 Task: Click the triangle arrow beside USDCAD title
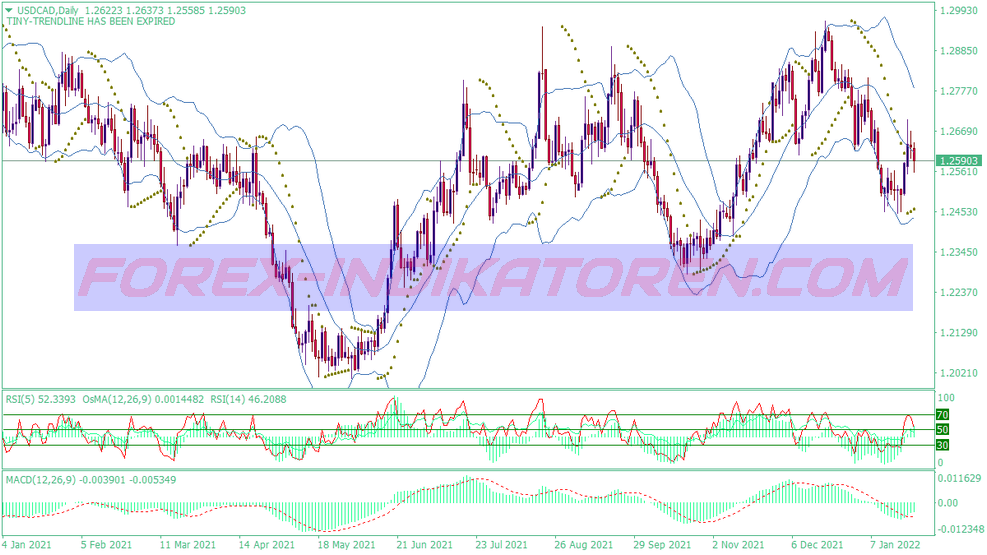click(x=8, y=9)
